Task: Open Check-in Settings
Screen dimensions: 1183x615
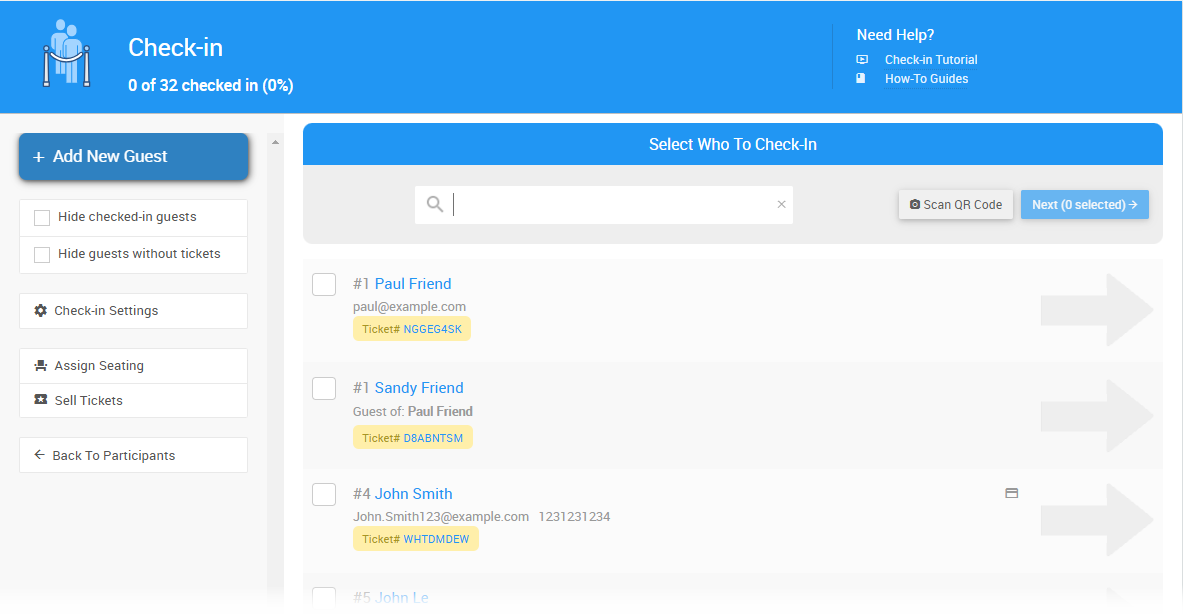Action: point(133,311)
